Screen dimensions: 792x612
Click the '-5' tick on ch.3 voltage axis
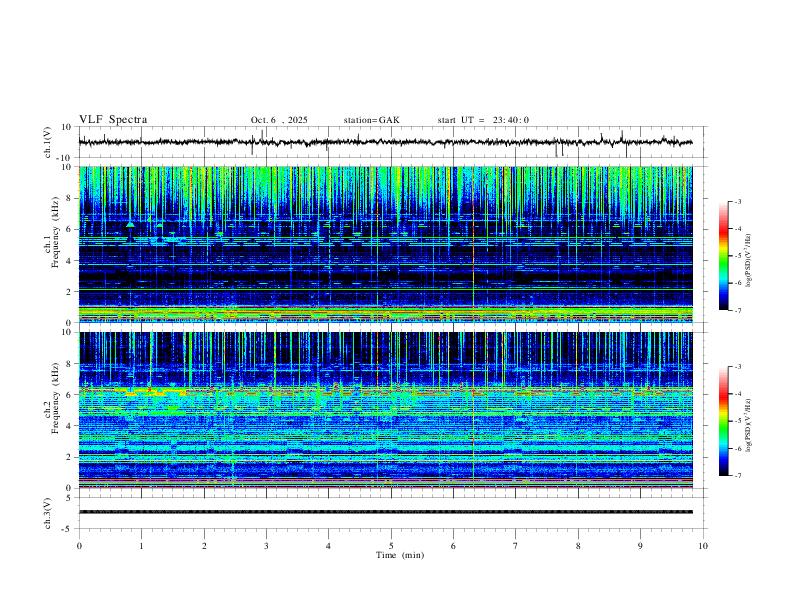click(68, 529)
